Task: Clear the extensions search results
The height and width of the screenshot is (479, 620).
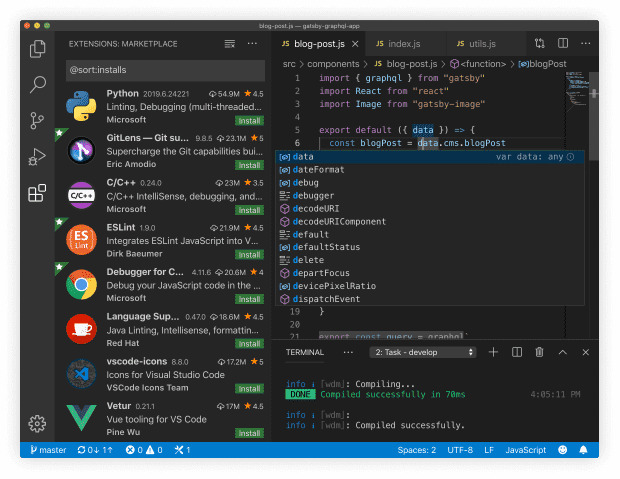Action: (x=230, y=44)
